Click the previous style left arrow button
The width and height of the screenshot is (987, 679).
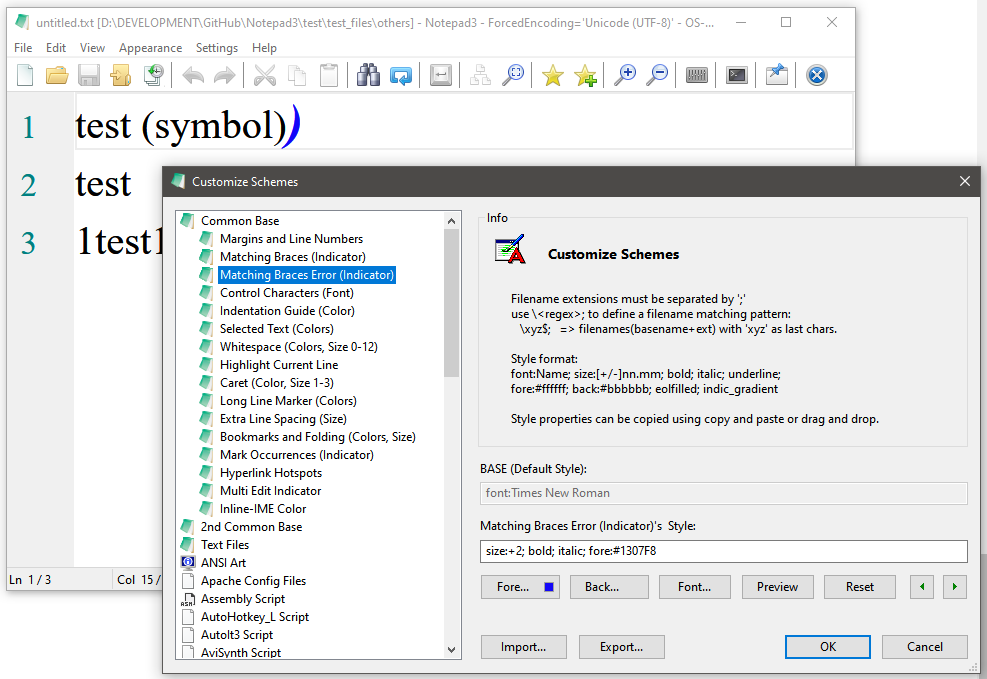pos(922,586)
